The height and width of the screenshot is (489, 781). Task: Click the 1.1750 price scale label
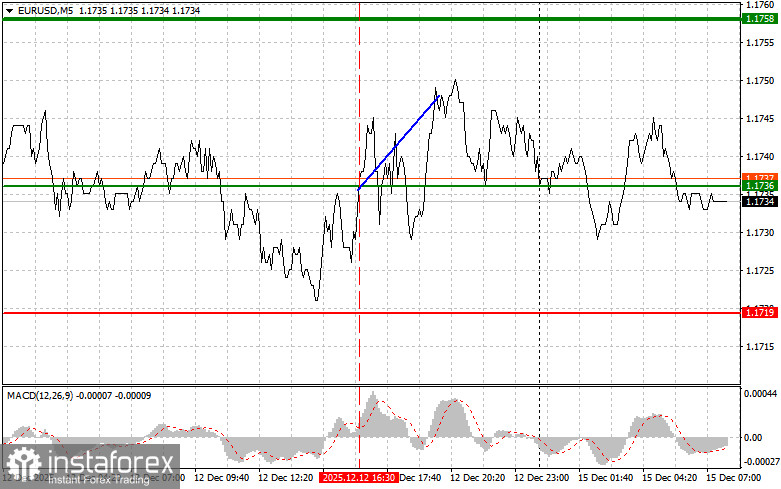coord(760,81)
